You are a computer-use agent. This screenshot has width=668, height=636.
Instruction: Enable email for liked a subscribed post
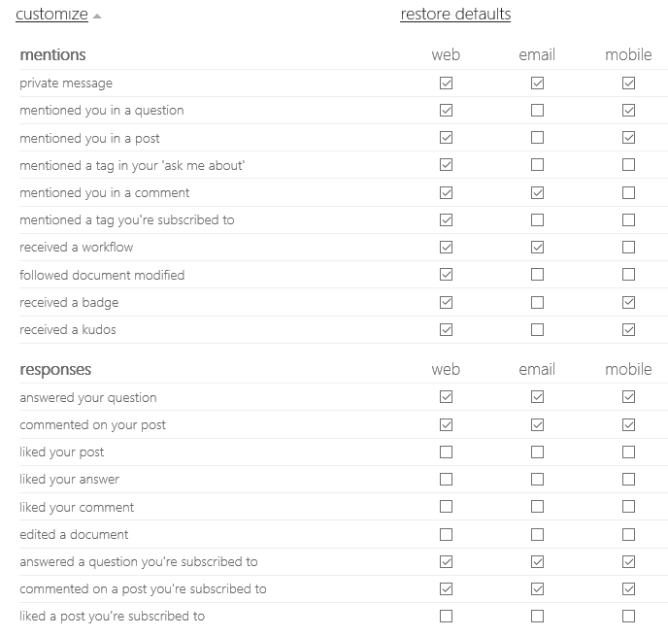pyautogui.click(x=538, y=616)
